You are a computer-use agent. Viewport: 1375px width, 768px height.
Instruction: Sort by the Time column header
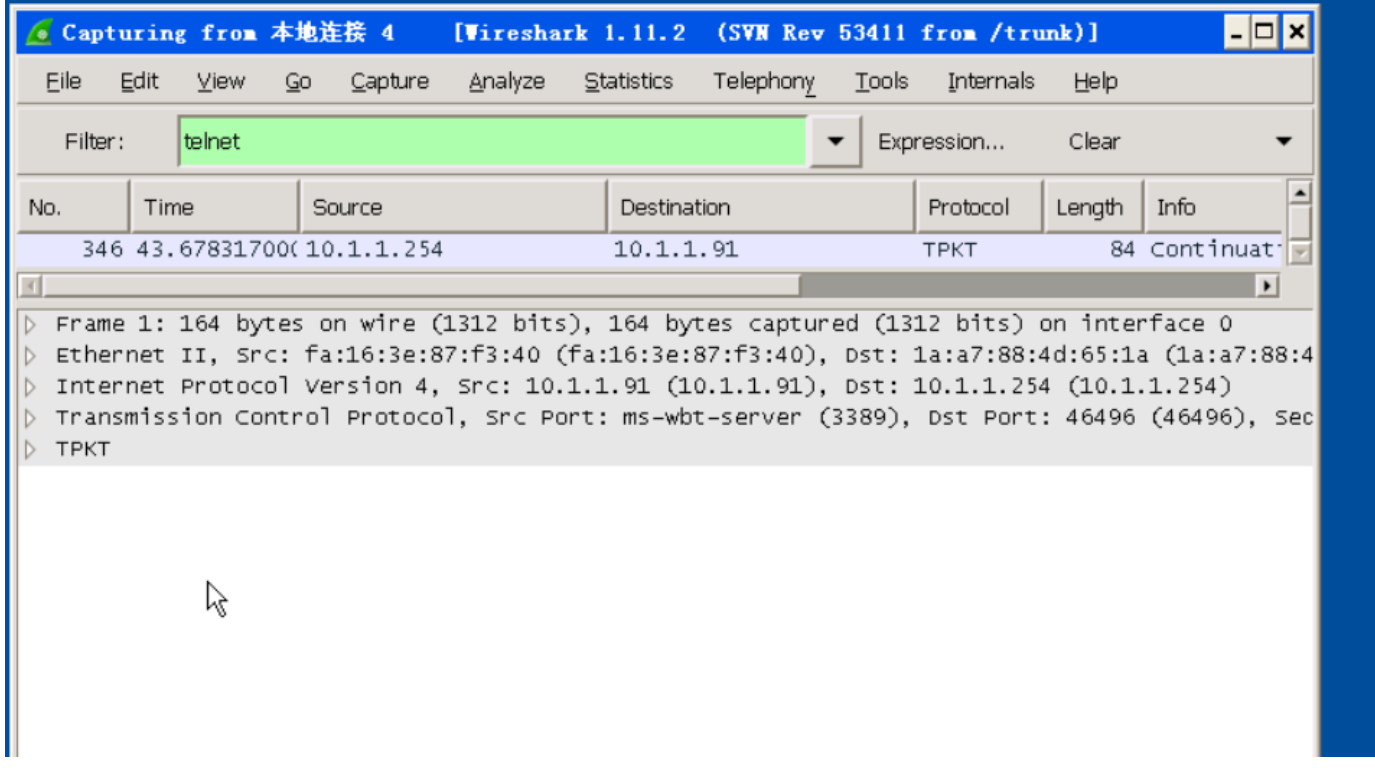point(215,207)
